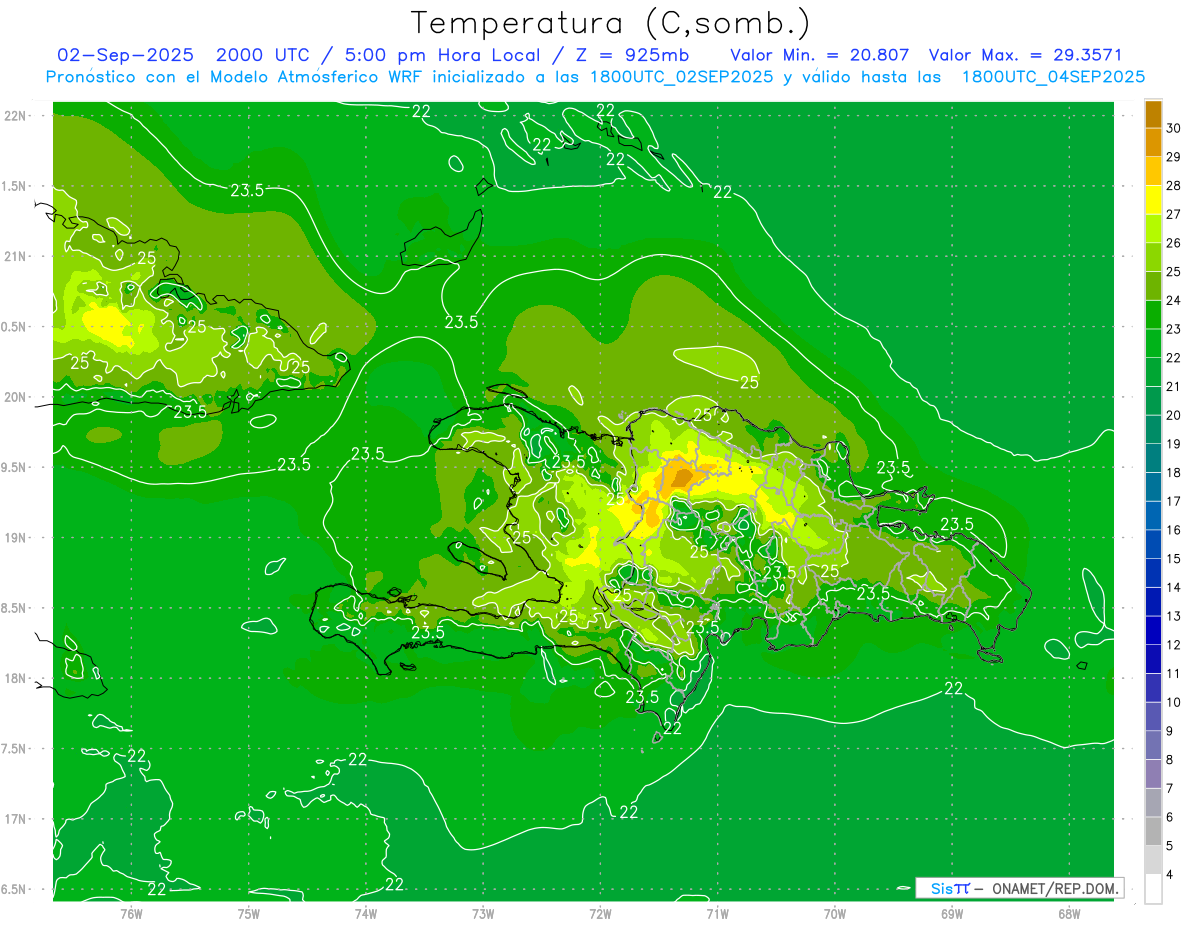Click the 22N latitude axis label
Viewport: 1200px width, 927px height.
coord(16,116)
